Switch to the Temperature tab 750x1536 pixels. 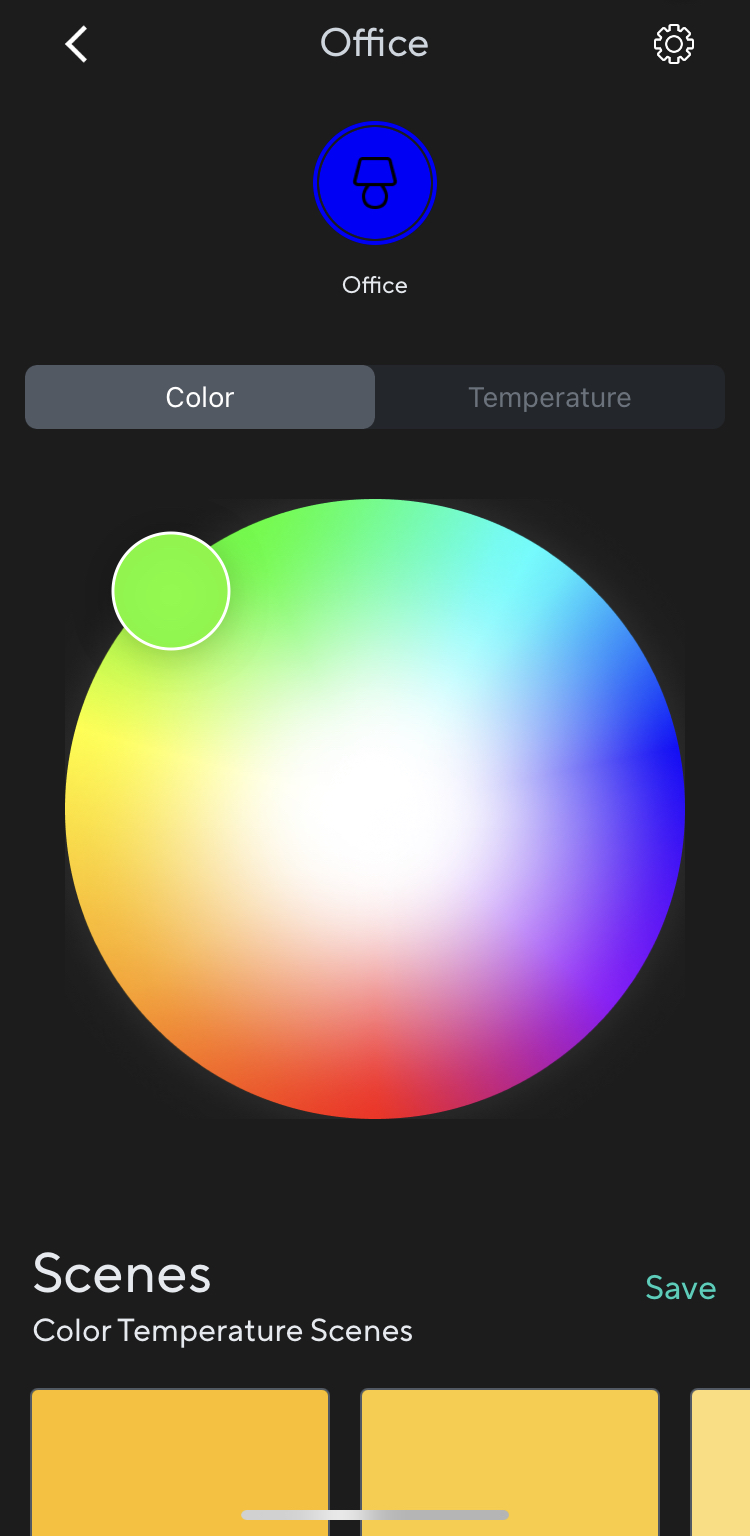(x=550, y=397)
